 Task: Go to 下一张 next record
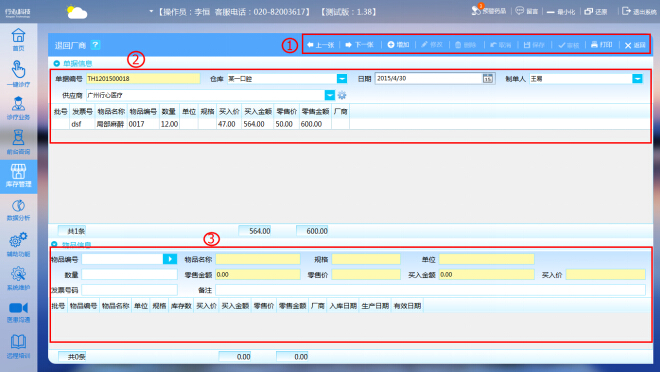tap(359, 45)
